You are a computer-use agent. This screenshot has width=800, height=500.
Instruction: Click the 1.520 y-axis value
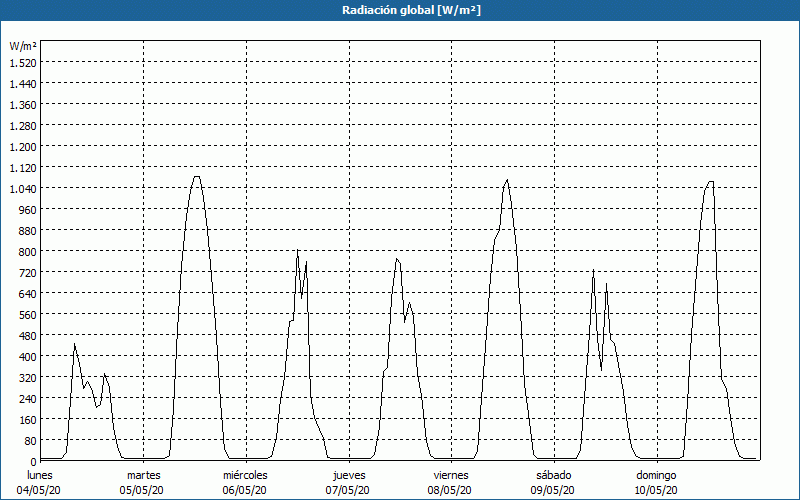click(x=23, y=62)
